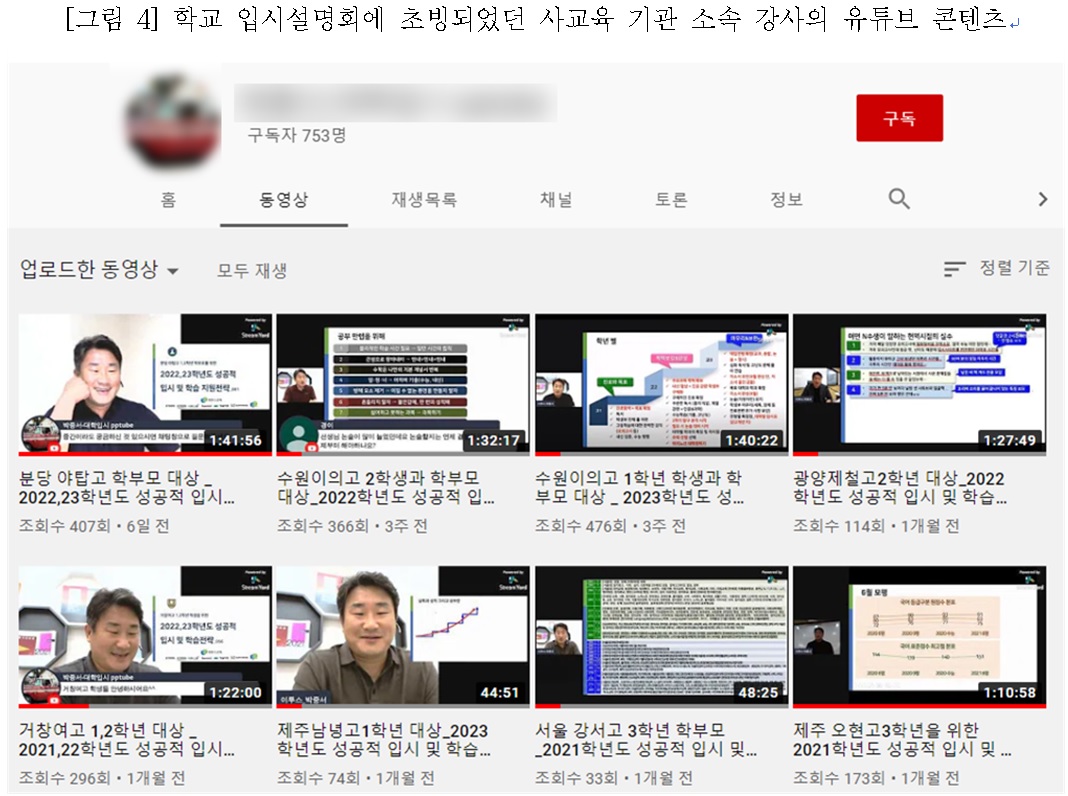
Task: Click the search magnifier icon in channel tabs
Action: click(x=899, y=199)
